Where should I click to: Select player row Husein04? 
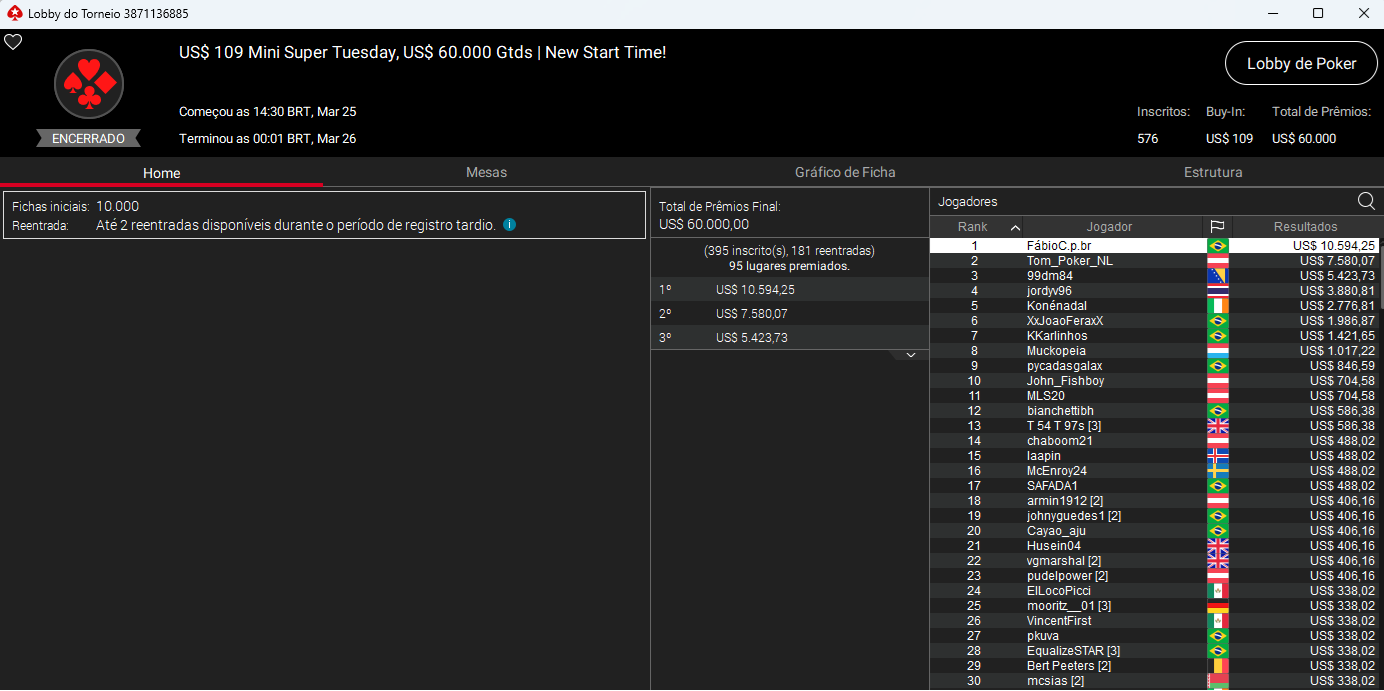pyautogui.click(x=1154, y=546)
